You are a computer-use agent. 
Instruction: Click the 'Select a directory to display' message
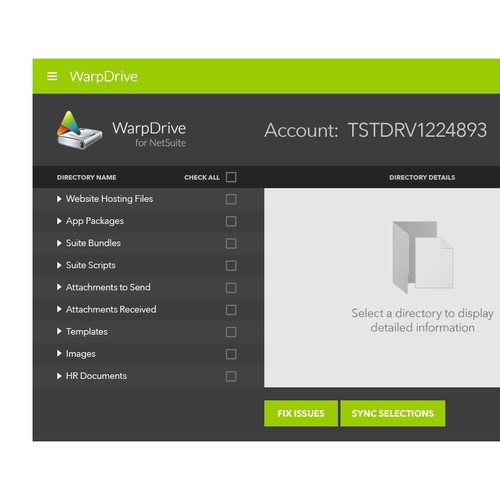pos(422,320)
